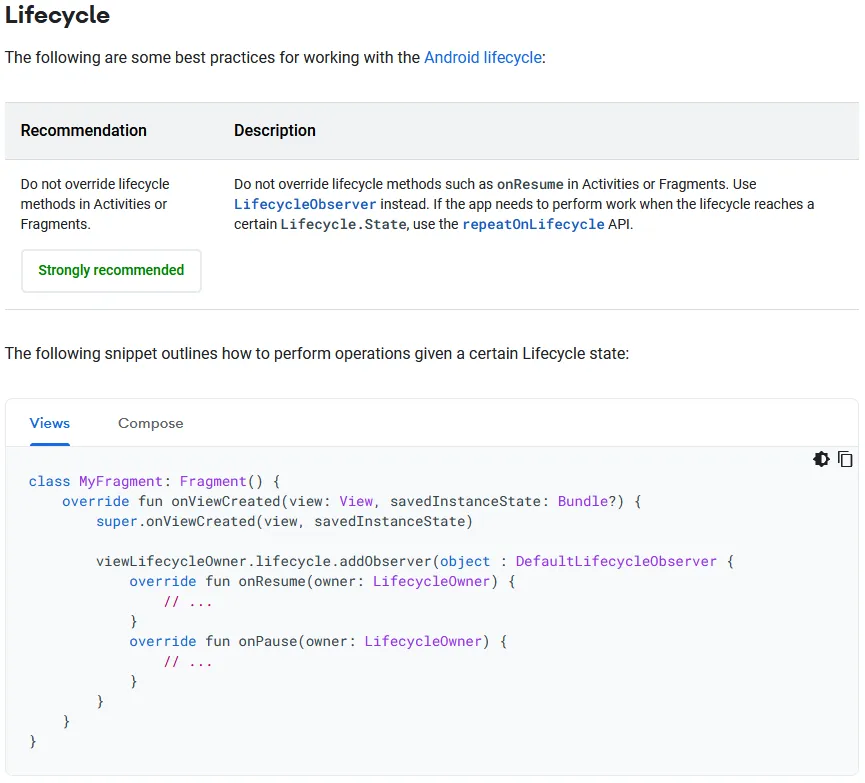Select the Description column header

(275, 130)
